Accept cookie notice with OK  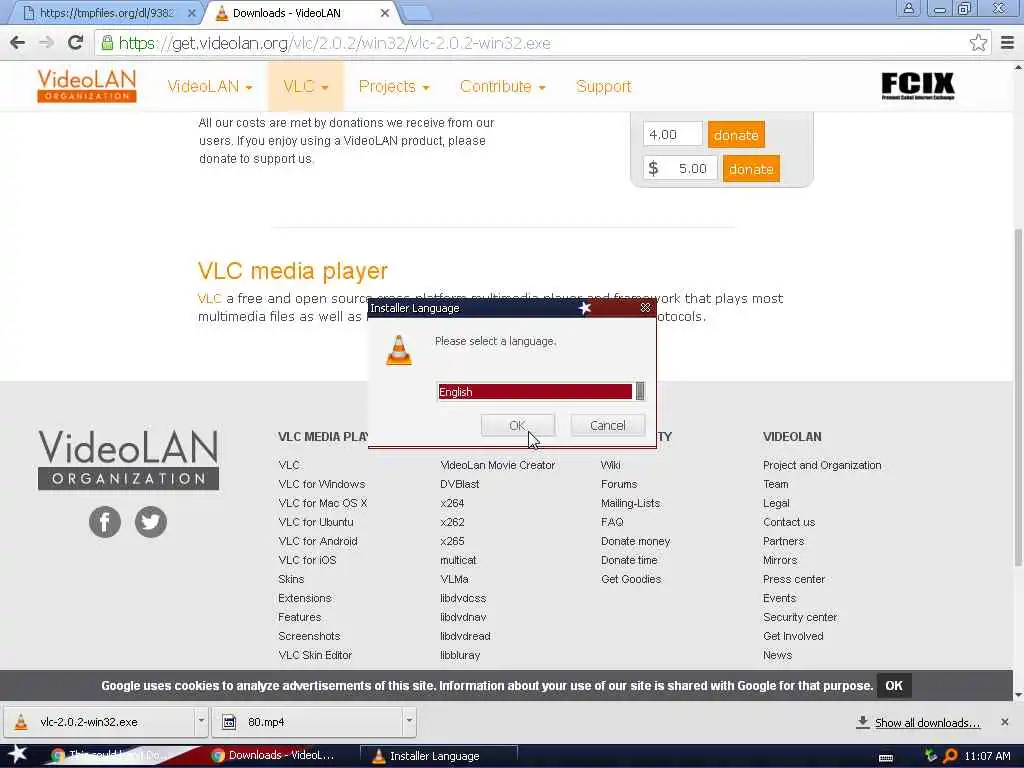pos(893,686)
